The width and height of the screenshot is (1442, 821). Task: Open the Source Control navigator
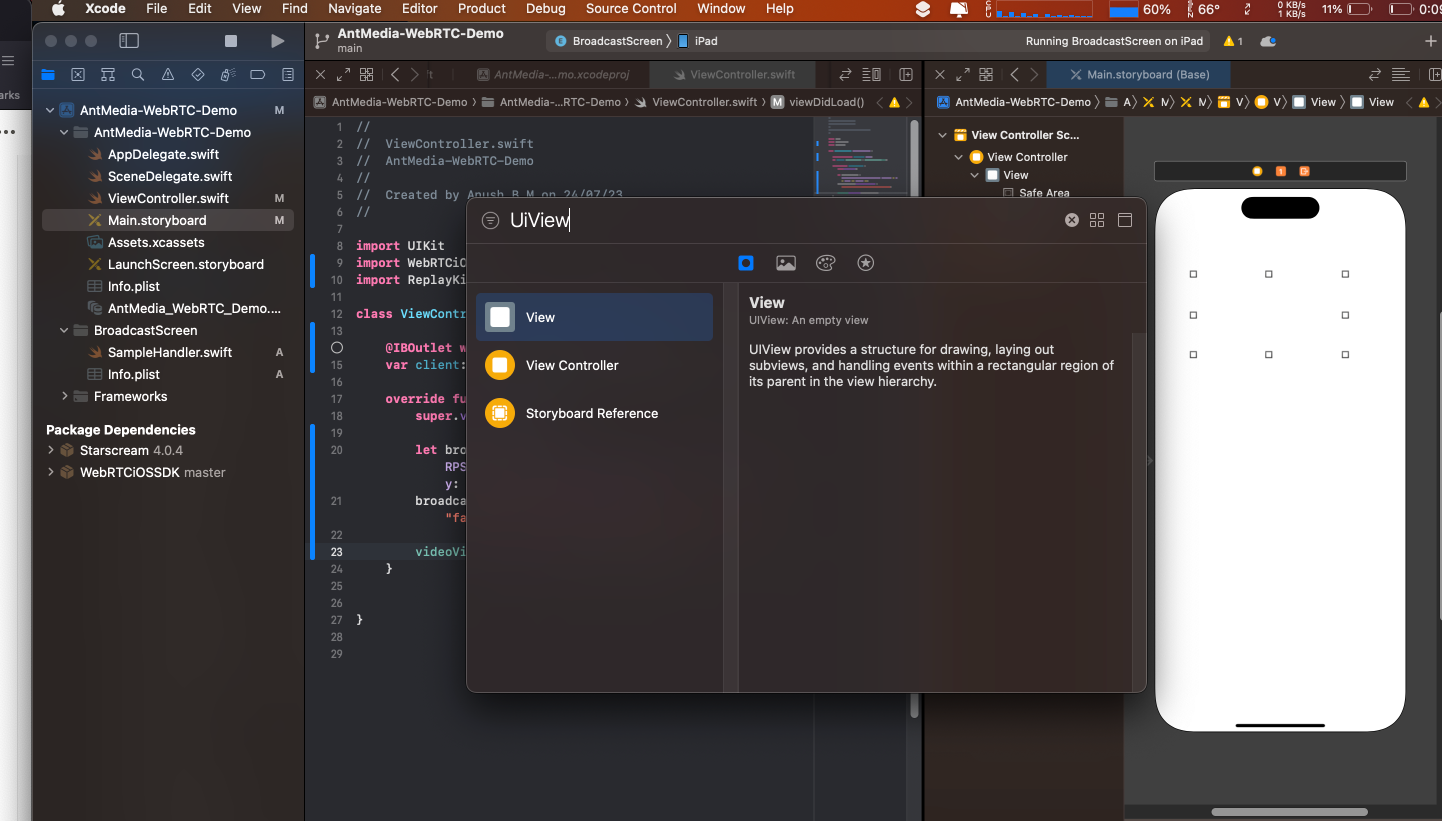click(x=78, y=75)
